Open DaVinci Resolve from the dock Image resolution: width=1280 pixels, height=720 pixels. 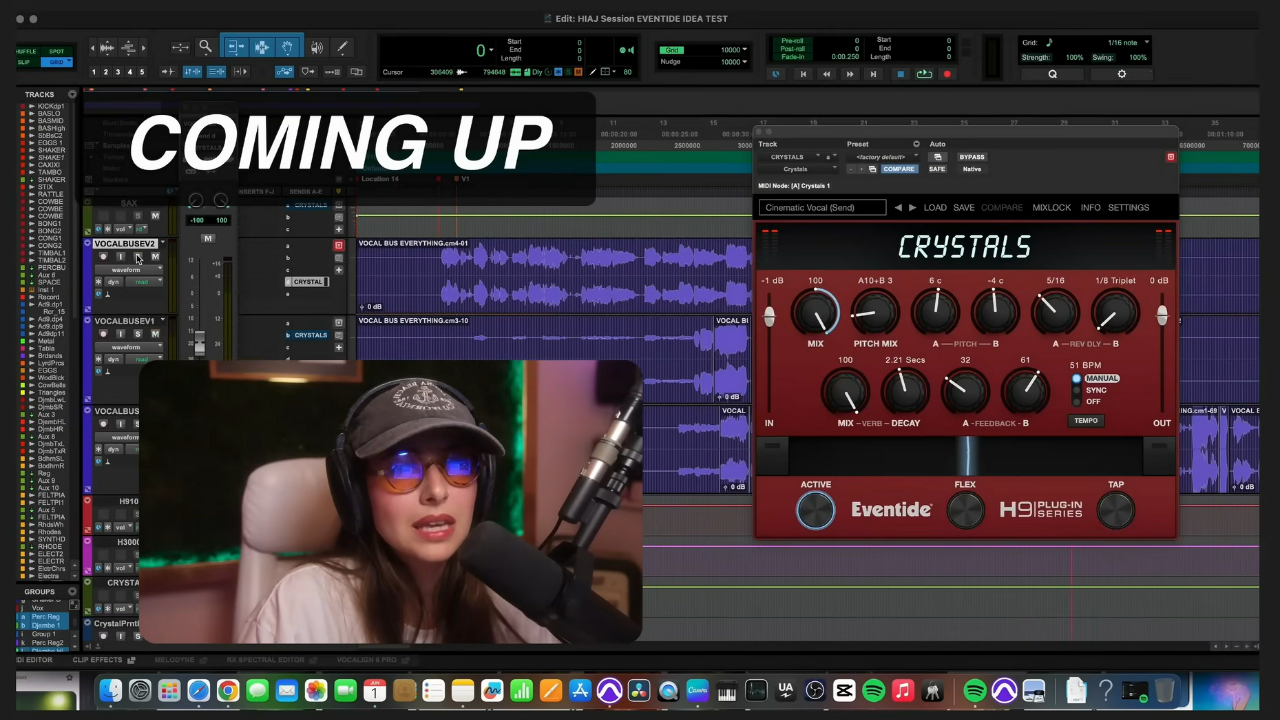pyautogui.click(x=638, y=691)
